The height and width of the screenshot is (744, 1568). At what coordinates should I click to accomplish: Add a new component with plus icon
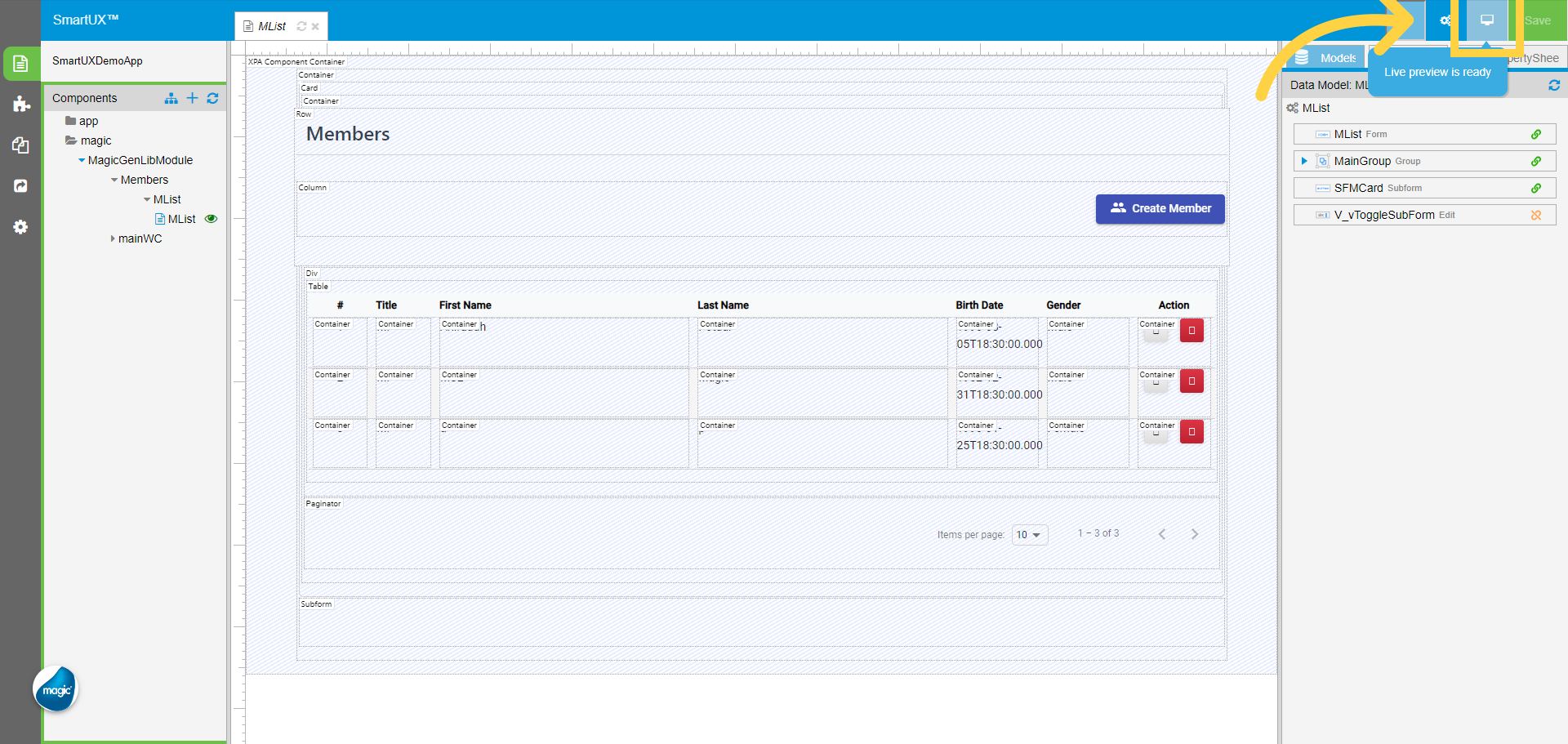[192, 98]
